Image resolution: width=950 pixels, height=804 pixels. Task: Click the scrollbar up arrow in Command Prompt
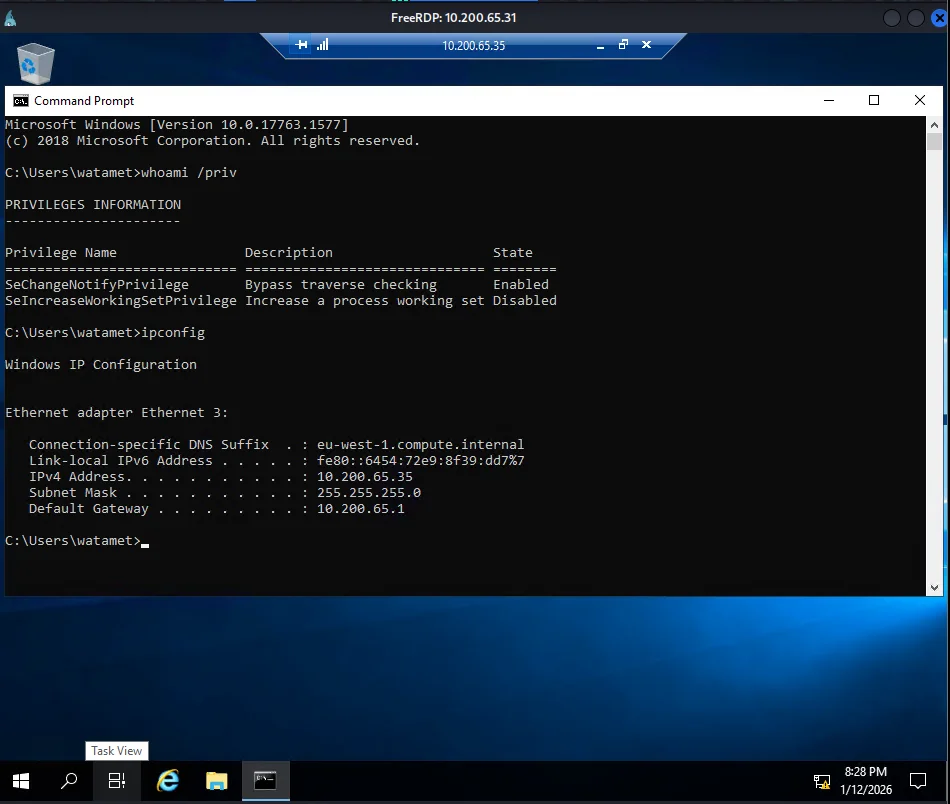click(x=934, y=124)
